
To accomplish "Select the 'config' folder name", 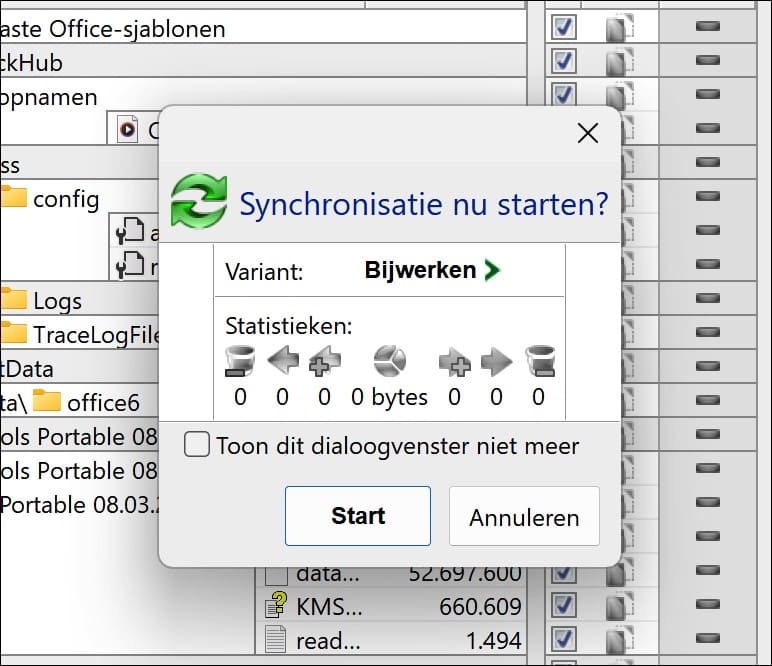I will [66, 199].
